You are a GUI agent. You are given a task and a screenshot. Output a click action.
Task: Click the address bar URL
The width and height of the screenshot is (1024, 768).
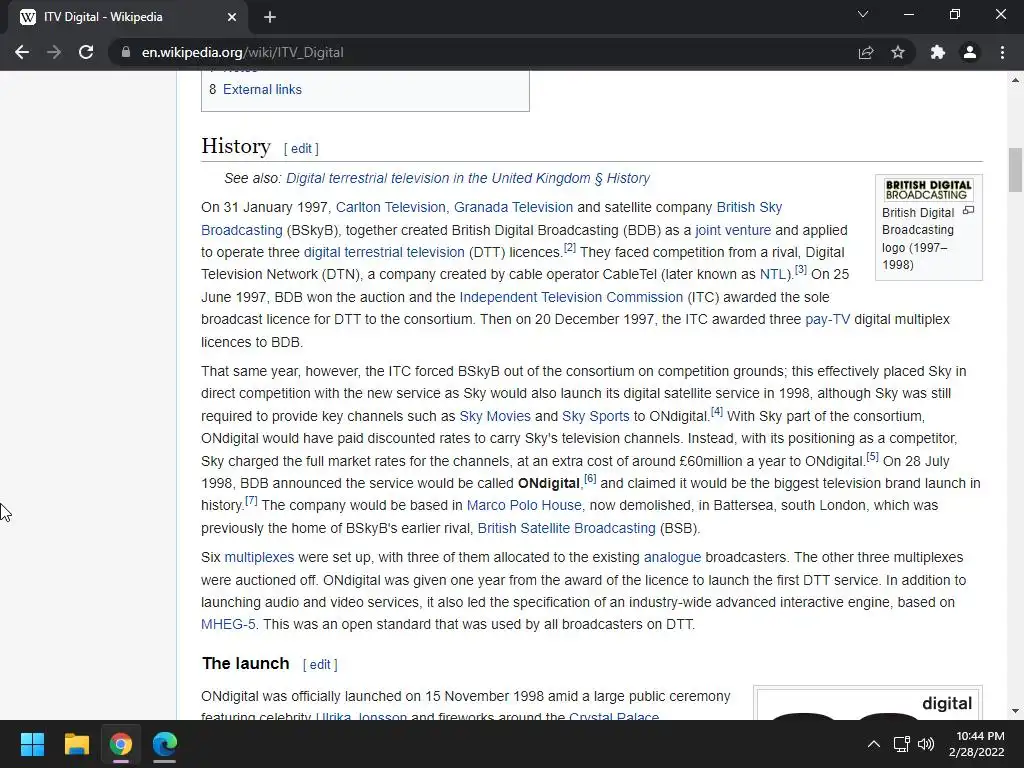click(x=242, y=52)
